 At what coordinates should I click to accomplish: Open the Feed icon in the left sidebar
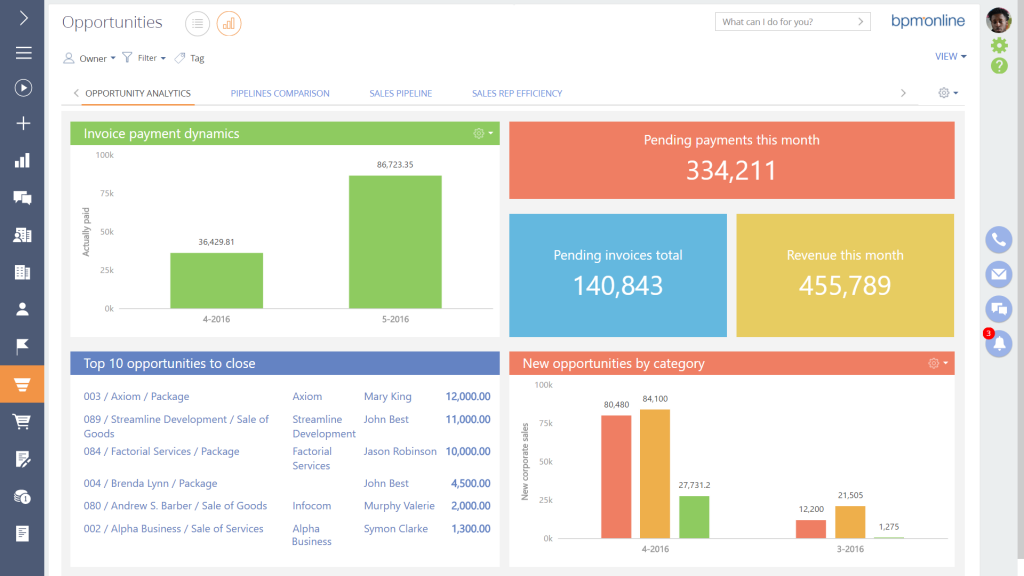pos(22,197)
